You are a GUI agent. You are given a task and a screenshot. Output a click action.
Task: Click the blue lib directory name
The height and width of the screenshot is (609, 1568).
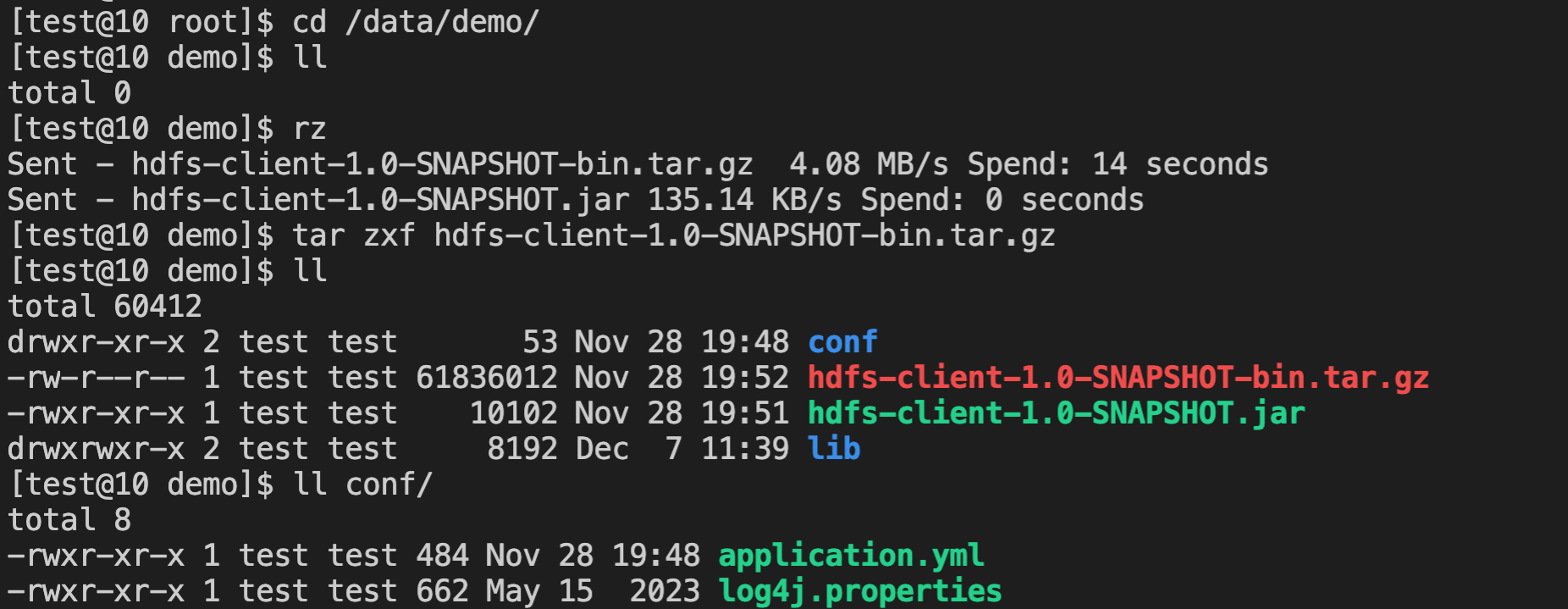click(x=834, y=449)
